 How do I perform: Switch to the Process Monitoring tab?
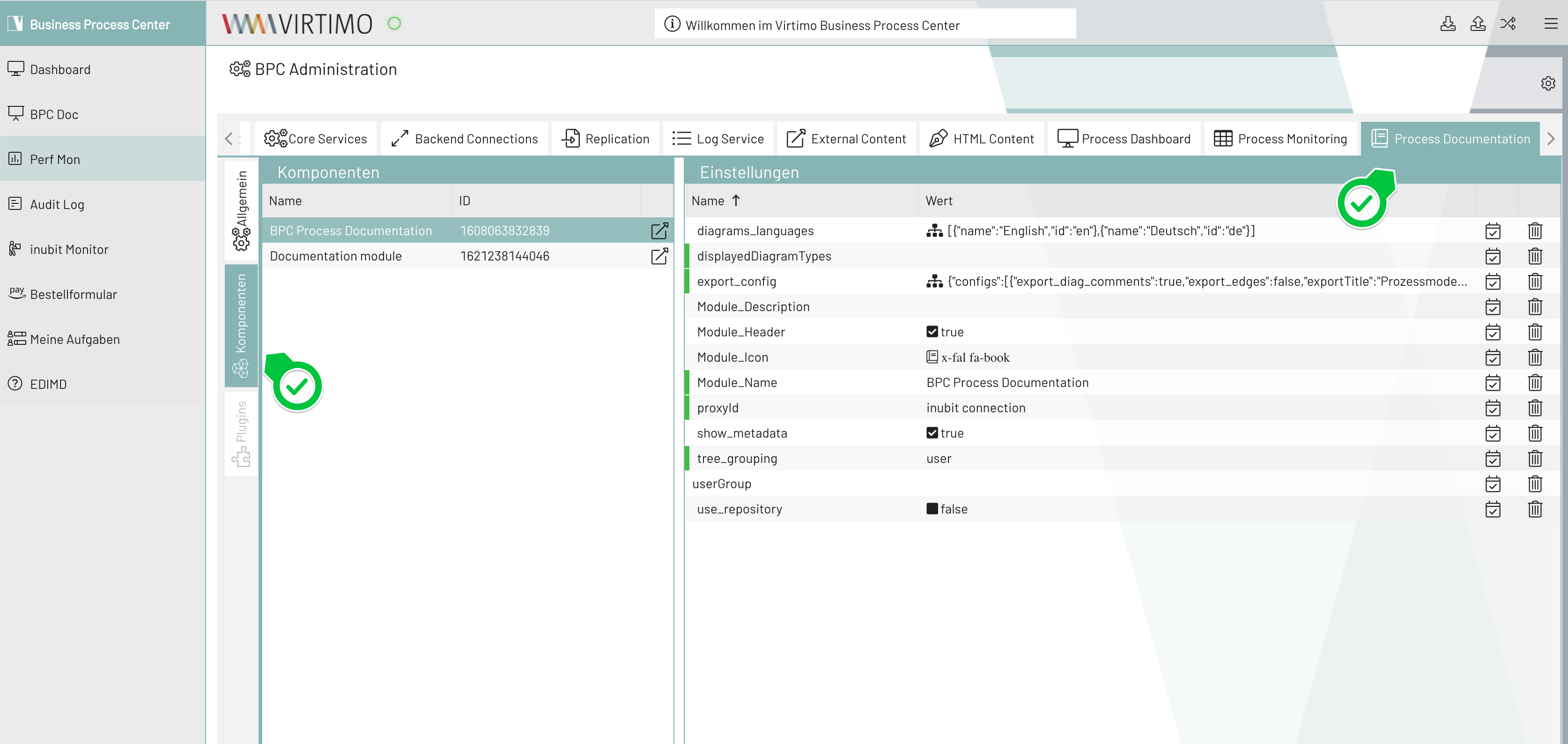point(1281,138)
